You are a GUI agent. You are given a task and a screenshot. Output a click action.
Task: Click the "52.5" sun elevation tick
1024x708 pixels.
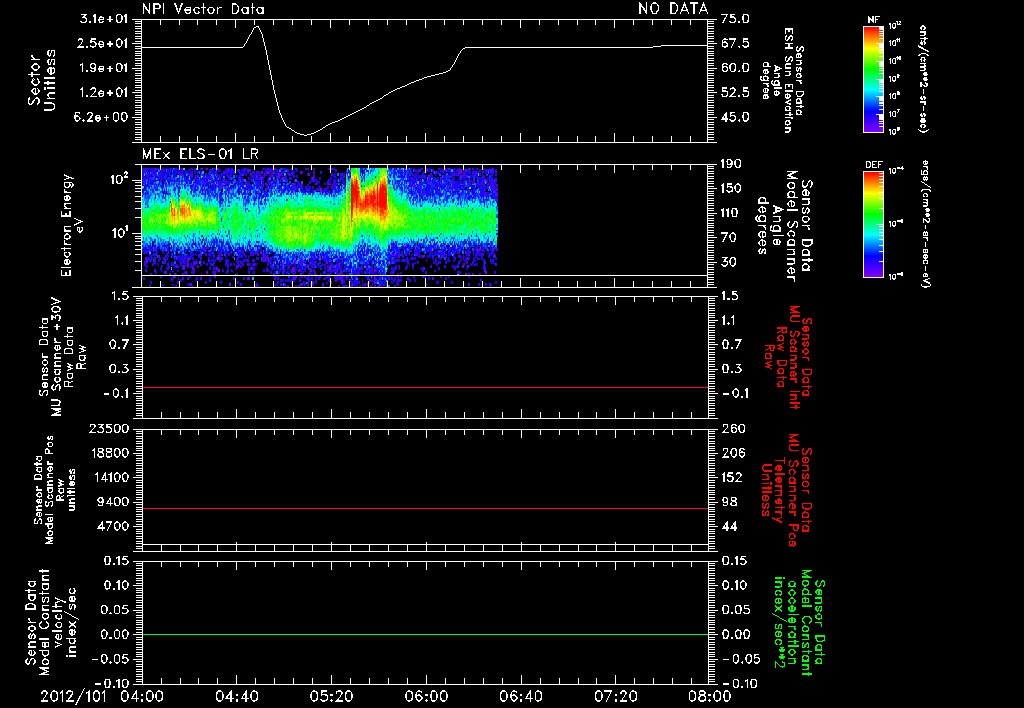(x=735, y=93)
